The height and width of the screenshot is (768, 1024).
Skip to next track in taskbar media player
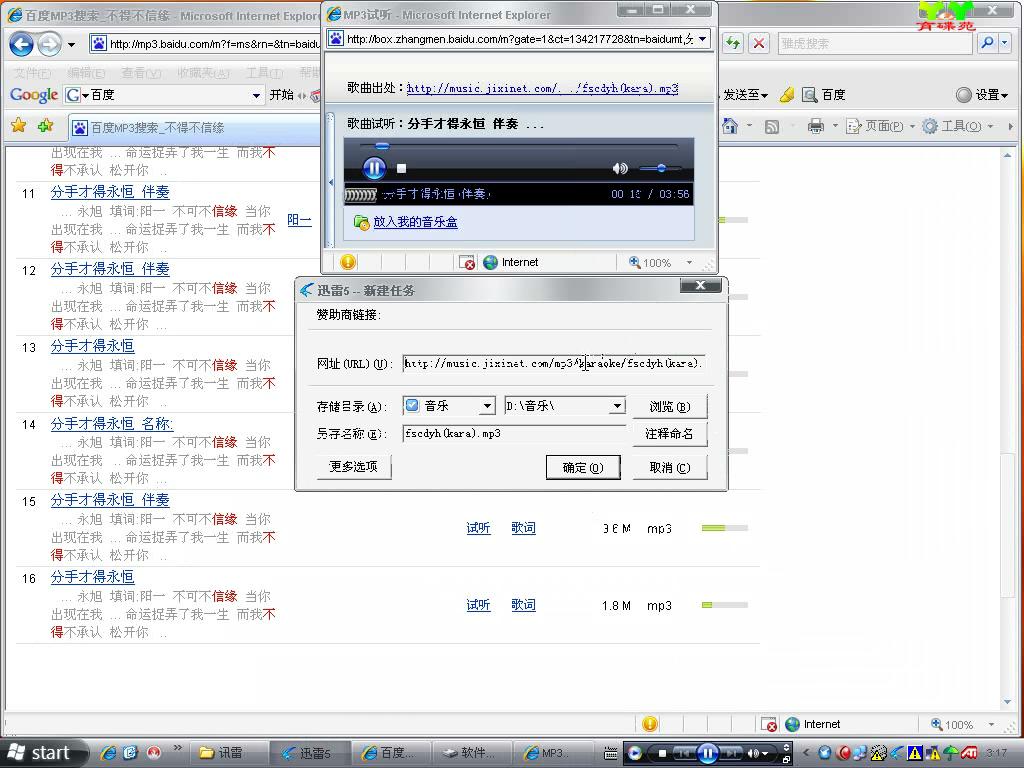click(731, 754)
